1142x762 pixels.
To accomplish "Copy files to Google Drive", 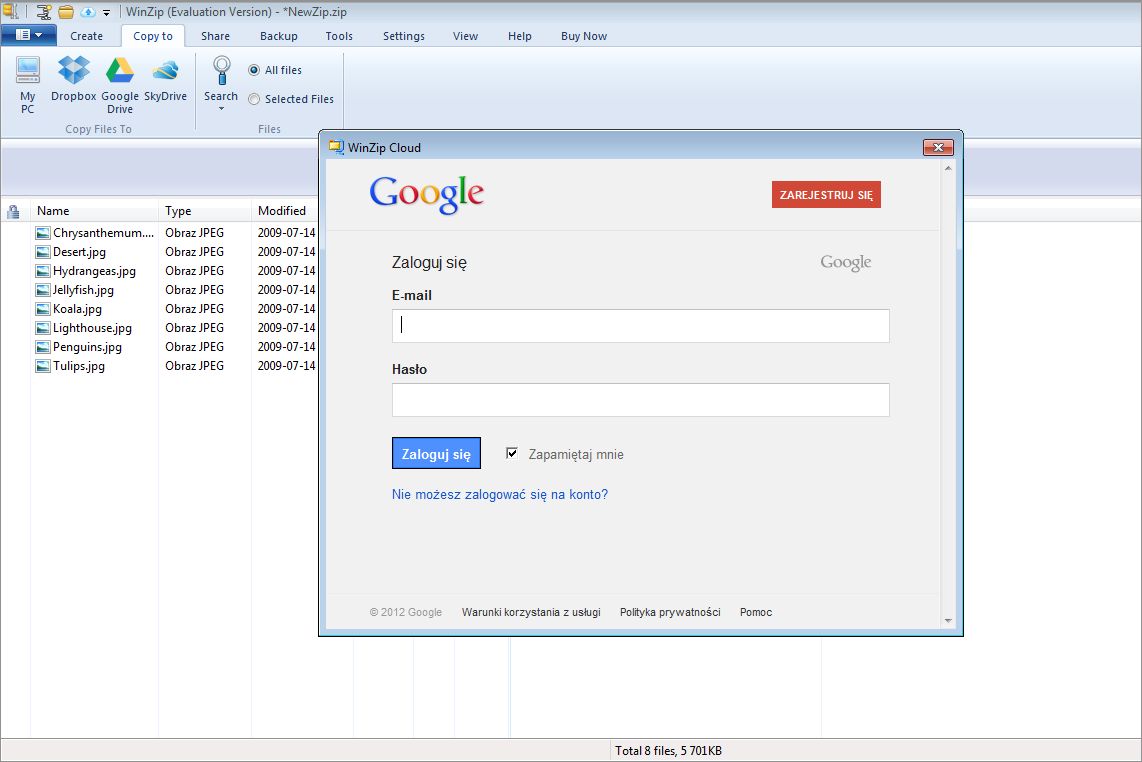I will 120,85.
